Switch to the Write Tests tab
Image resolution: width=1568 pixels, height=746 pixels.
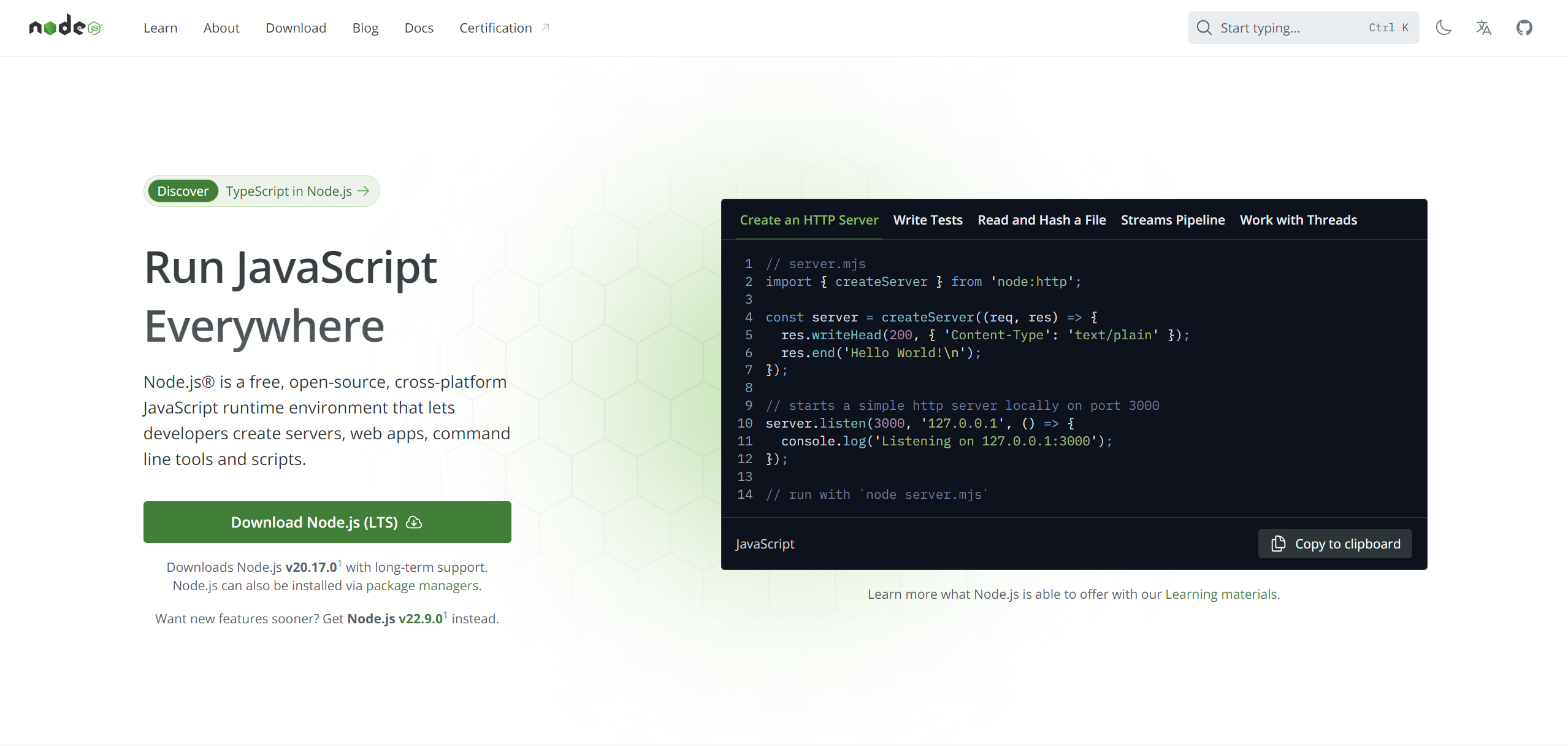[927, 220]
